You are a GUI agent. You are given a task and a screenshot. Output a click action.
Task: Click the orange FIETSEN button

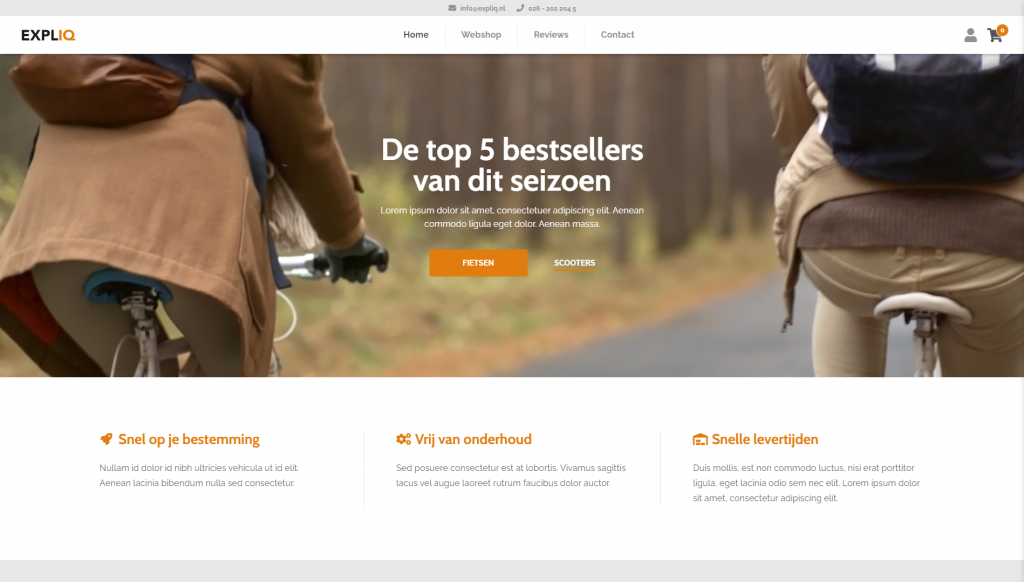coord(478,263)
